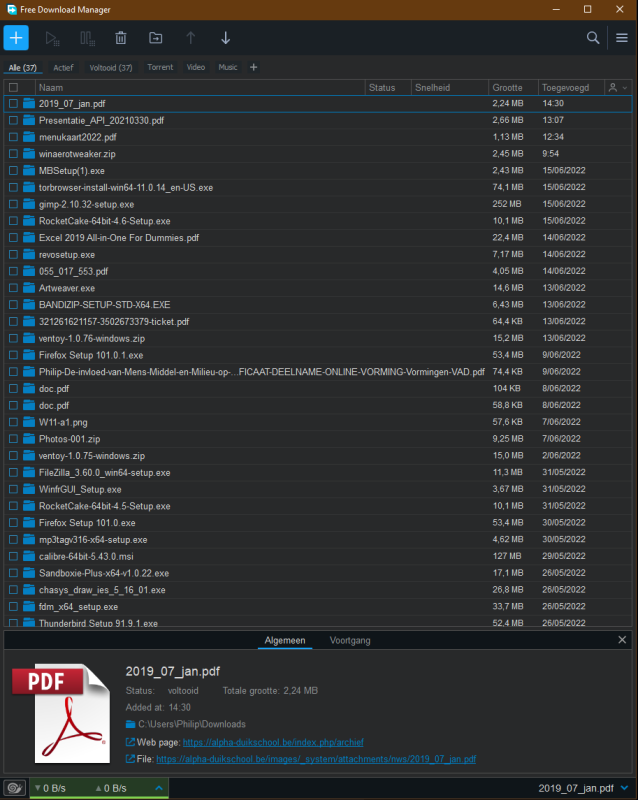The height and width of the screenshot is (800, 638).
Task: Check the box for MBSetup(1).exe
Action: point(14,170)
